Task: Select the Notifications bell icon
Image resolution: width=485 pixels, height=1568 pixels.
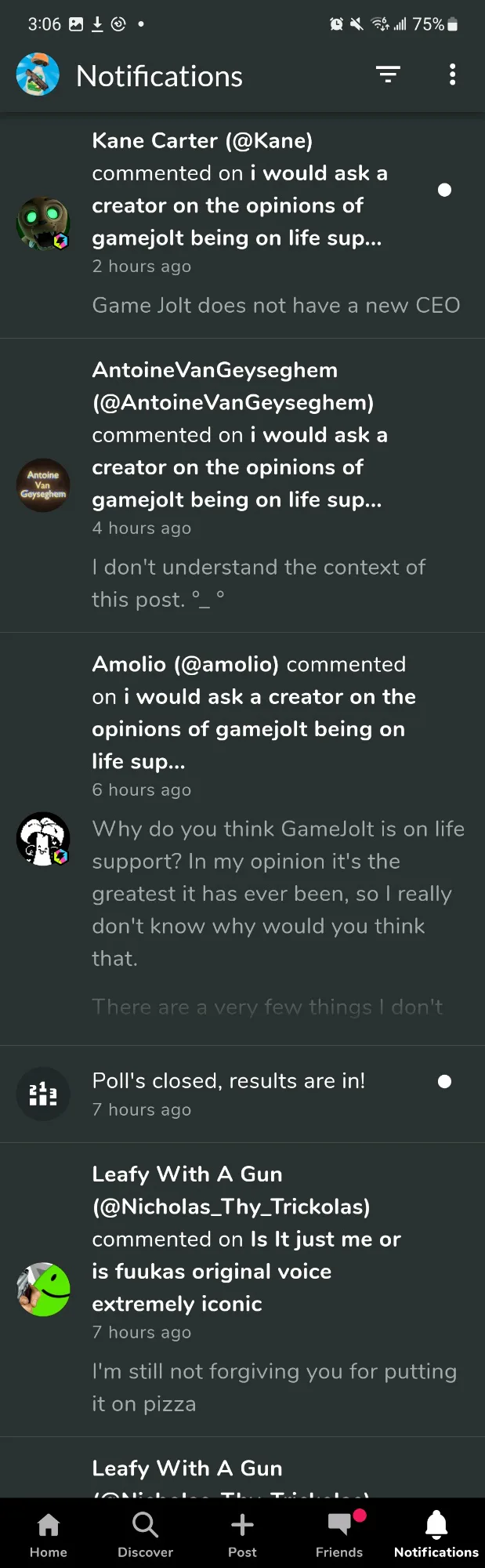Action: click(436, 1534)
